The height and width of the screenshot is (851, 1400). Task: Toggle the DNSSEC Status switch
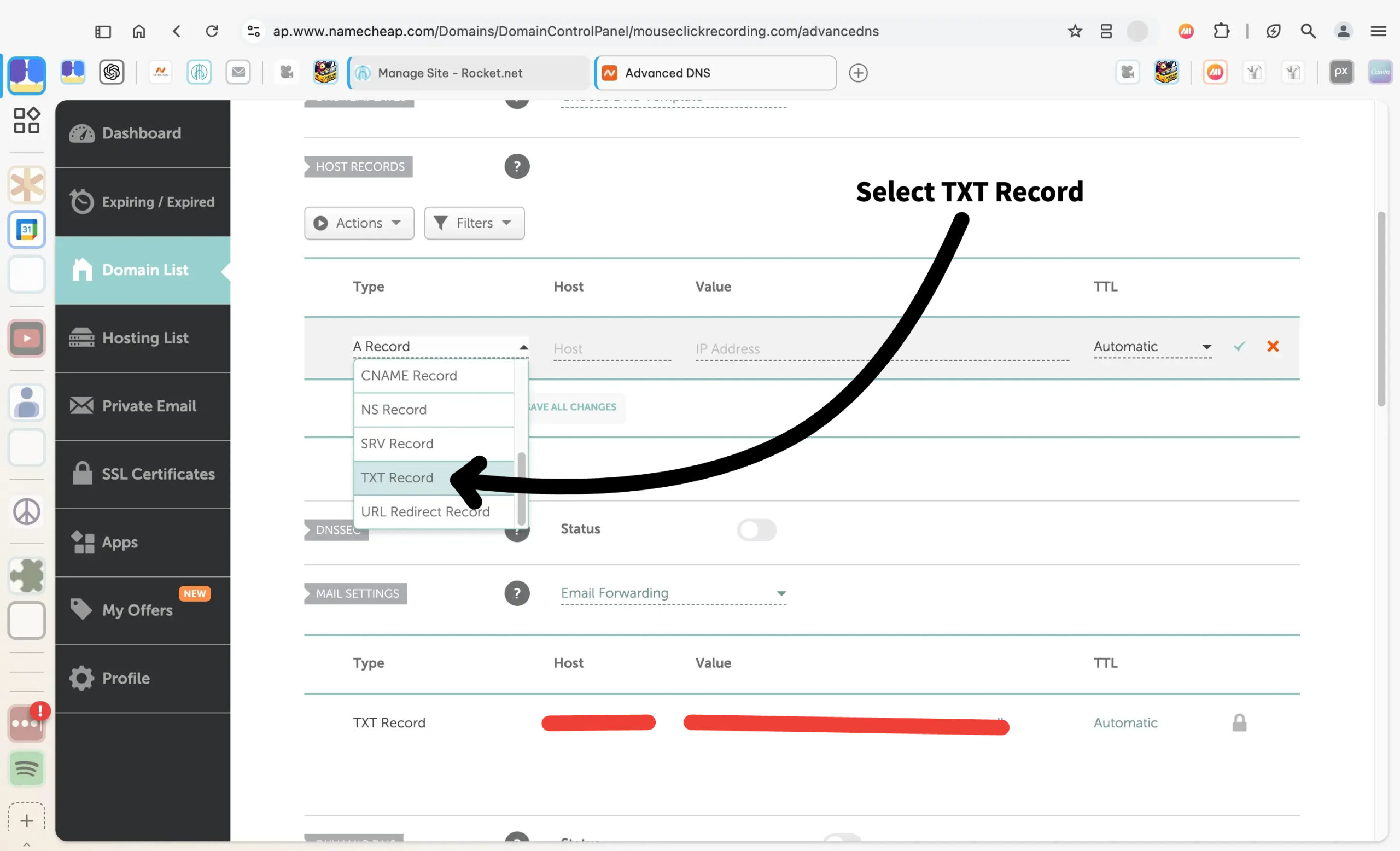756,529
